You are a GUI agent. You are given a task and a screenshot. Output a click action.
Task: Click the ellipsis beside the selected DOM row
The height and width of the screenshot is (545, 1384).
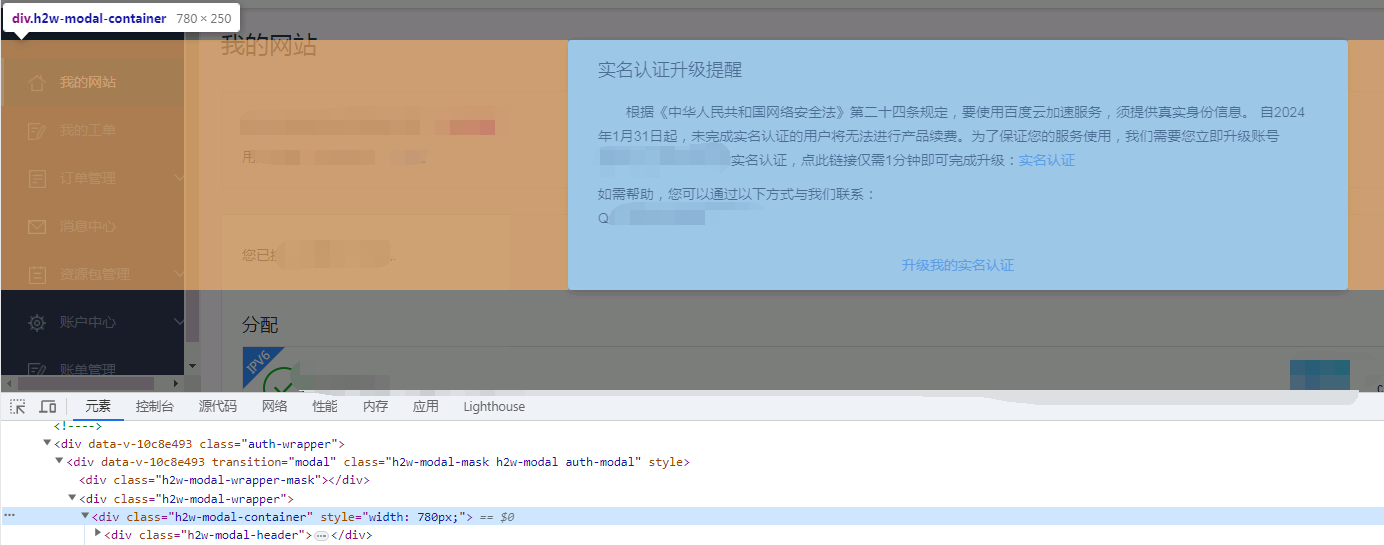9,516
